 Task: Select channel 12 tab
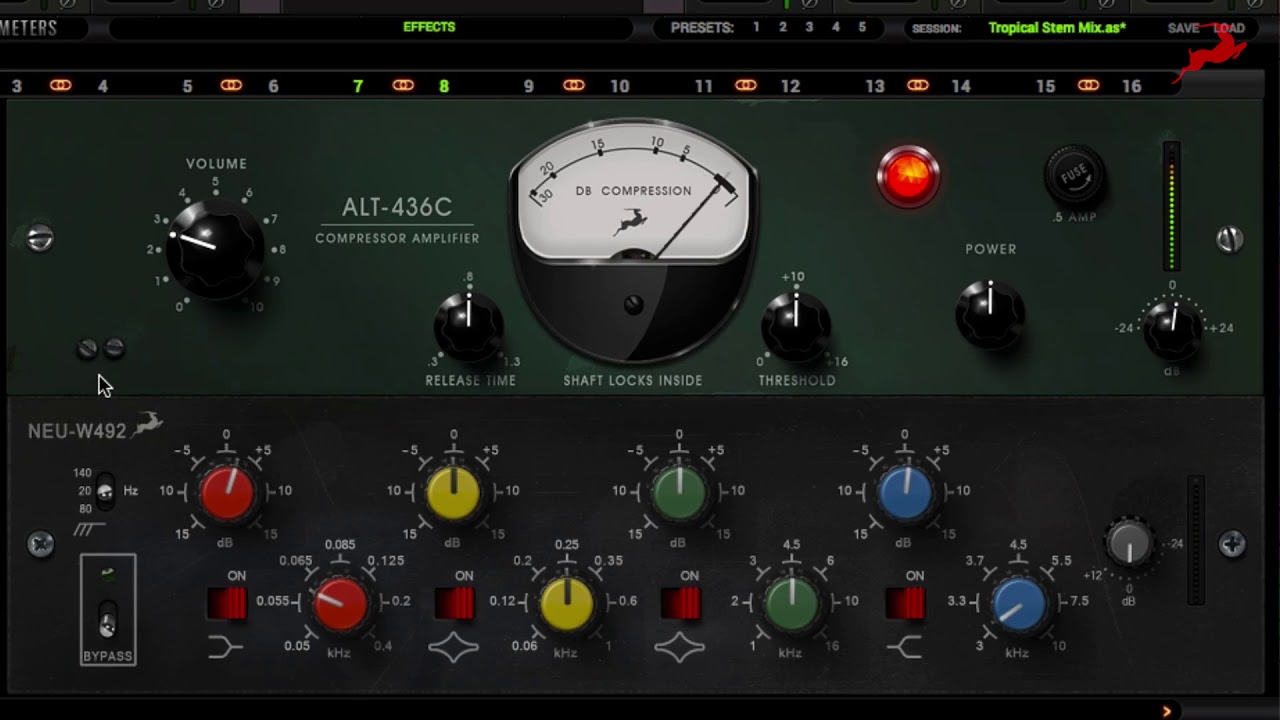790,86
